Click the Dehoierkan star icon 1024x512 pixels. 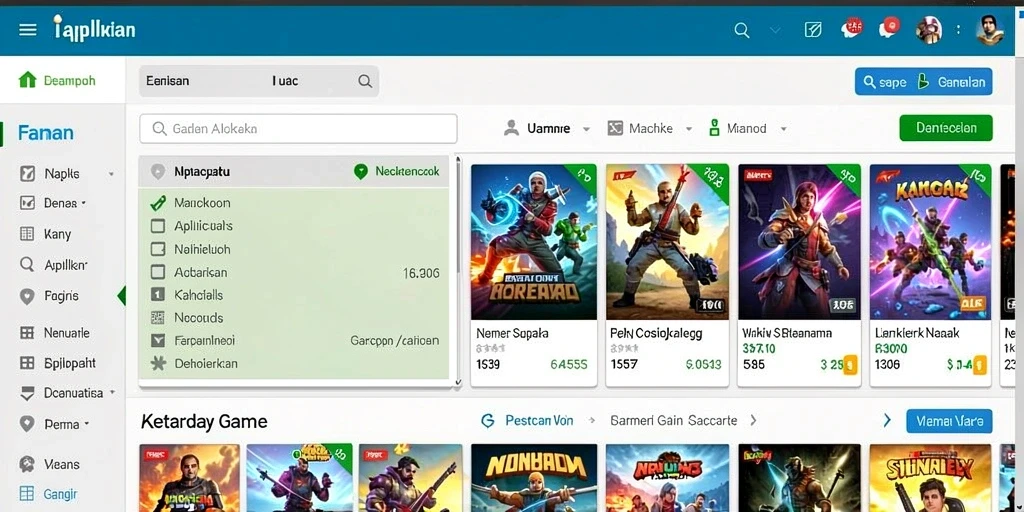pos(157,364)
